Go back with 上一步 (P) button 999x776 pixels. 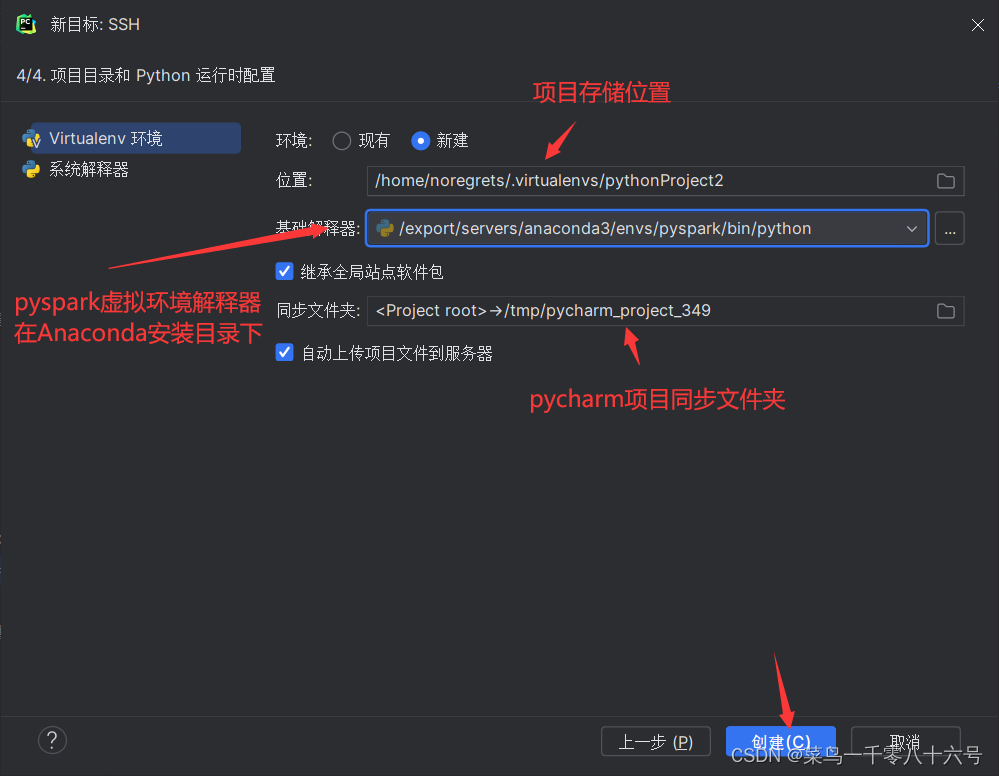tap(656, 742)
